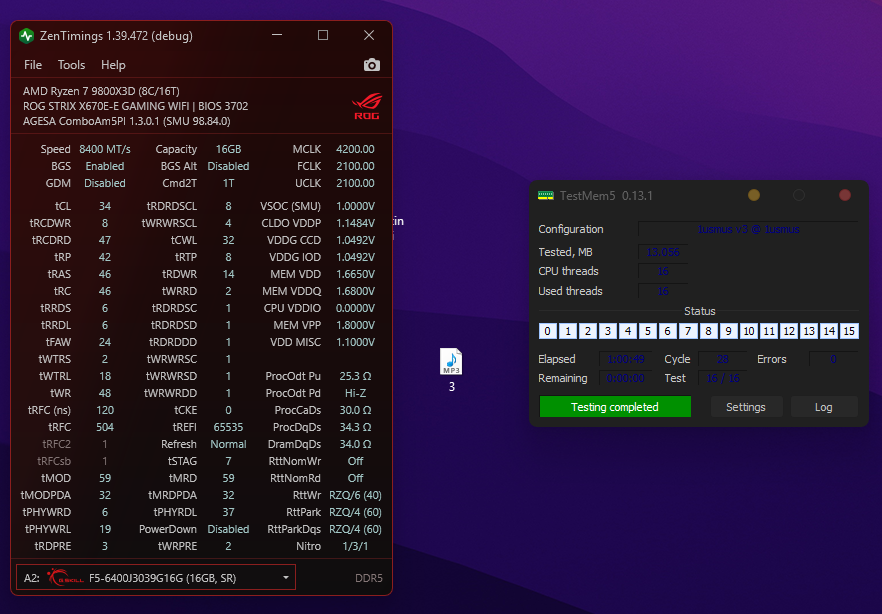Click thread status box 12
Screen dimensions: 882x614
[x=789, y=331]
